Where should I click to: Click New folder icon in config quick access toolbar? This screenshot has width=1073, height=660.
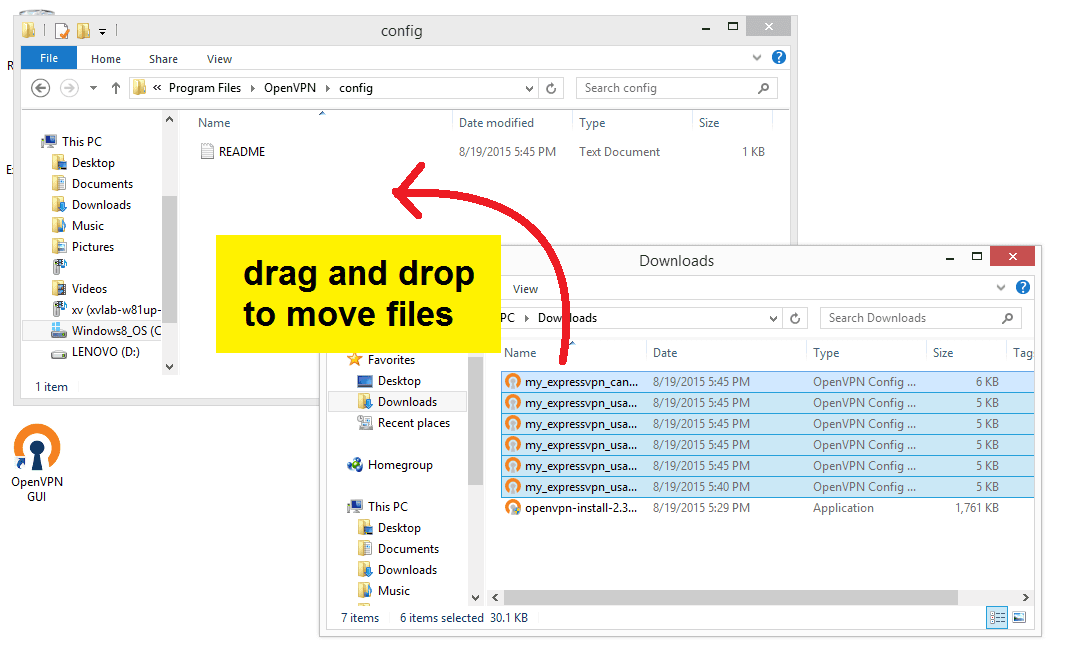pos(83,31)
